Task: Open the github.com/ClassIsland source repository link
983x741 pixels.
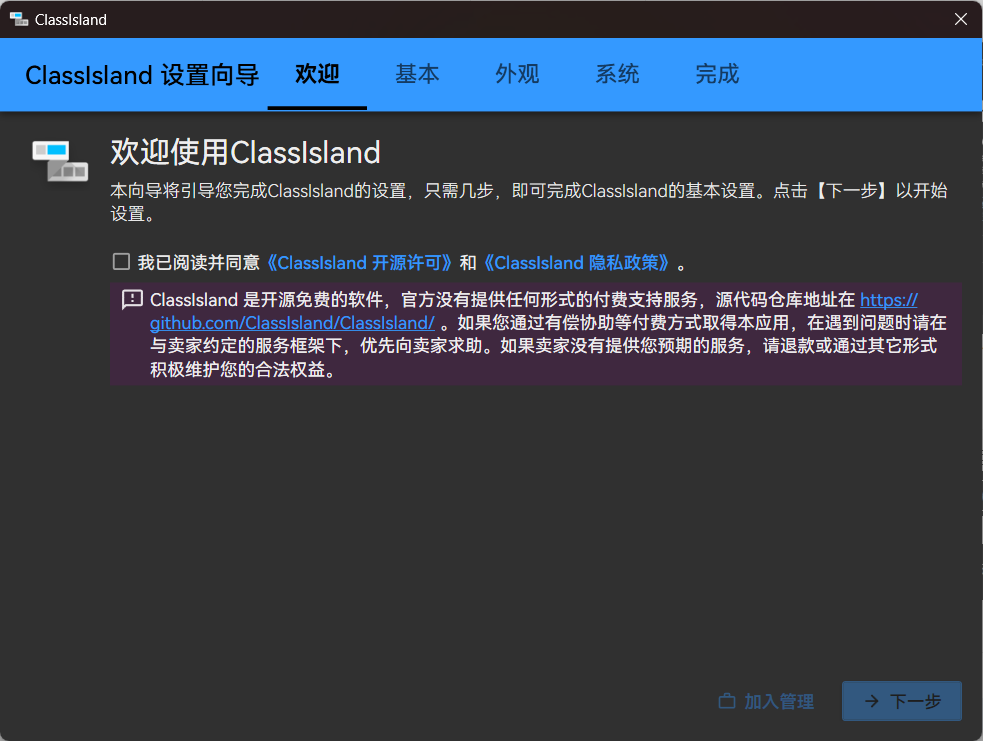Action: (292, 323)
